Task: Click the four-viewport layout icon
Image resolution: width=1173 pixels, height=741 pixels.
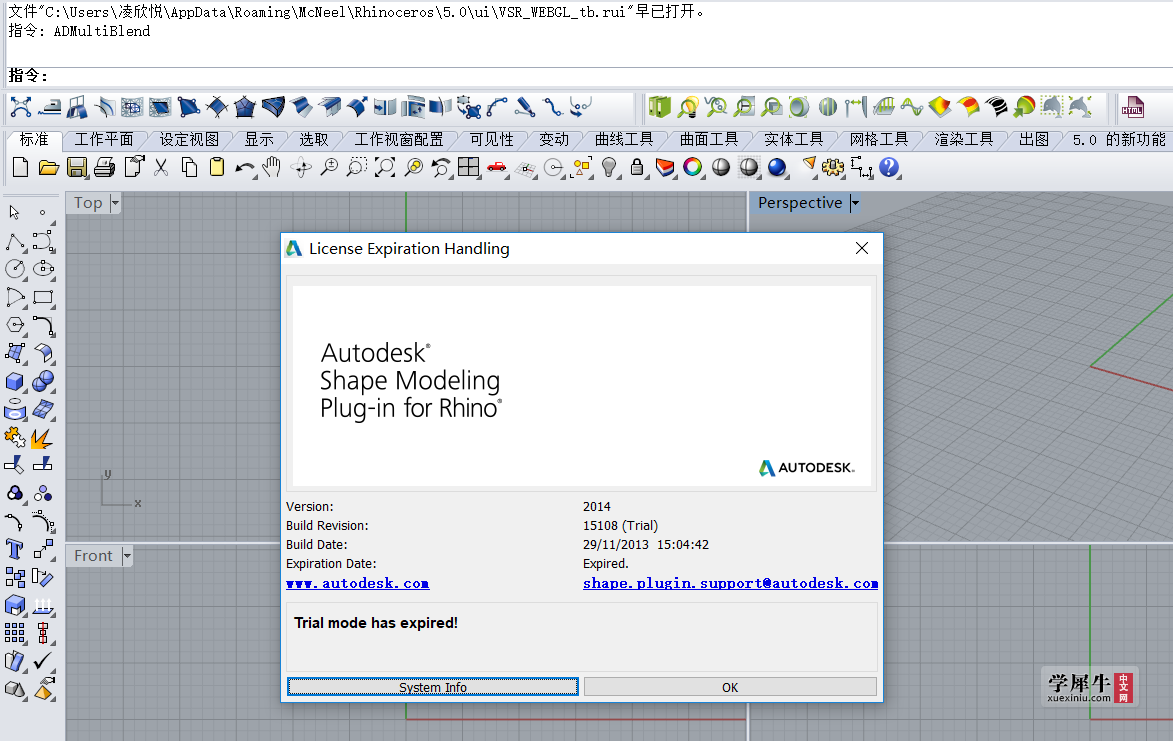Action: (x=468, y=167)
